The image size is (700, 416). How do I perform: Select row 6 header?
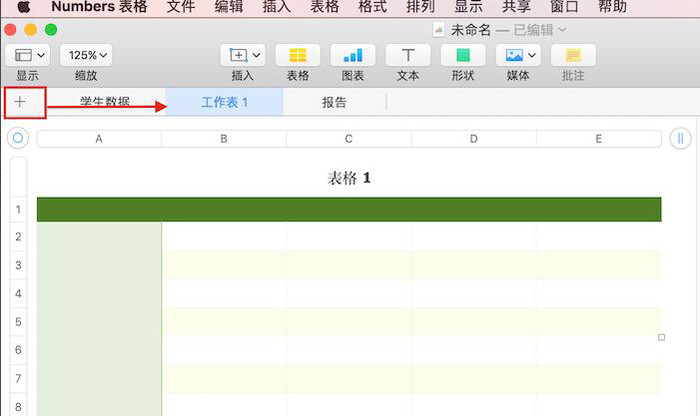pos(18,350)
